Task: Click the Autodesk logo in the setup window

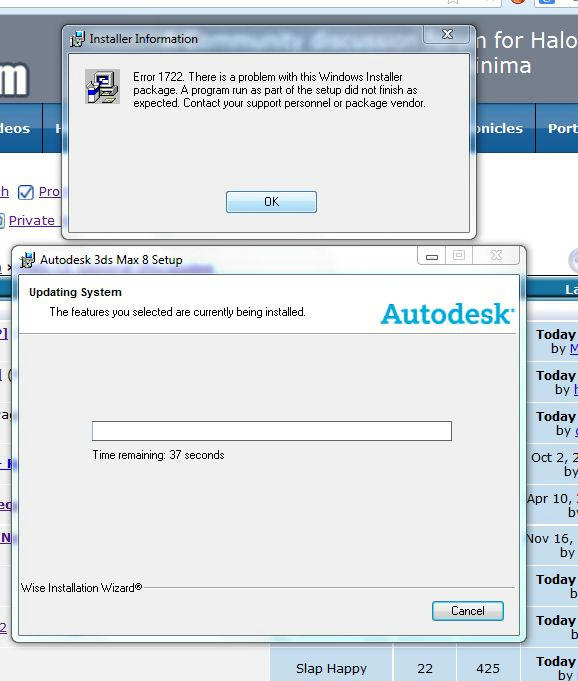Action: [x=448, y=314]
